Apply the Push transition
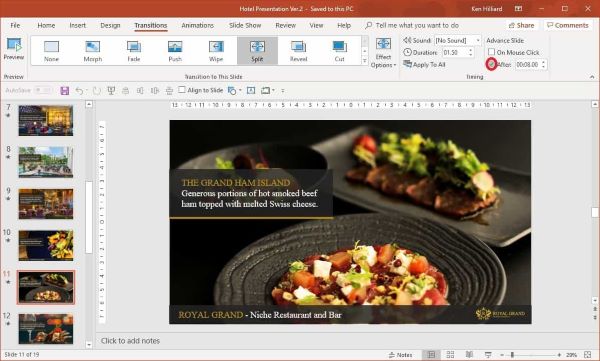 point(175,51)
